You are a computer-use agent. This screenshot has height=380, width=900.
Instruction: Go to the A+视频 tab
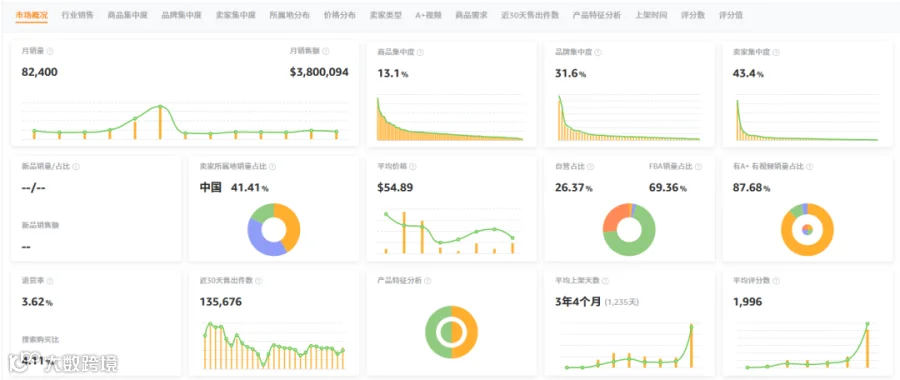point(429,15)
